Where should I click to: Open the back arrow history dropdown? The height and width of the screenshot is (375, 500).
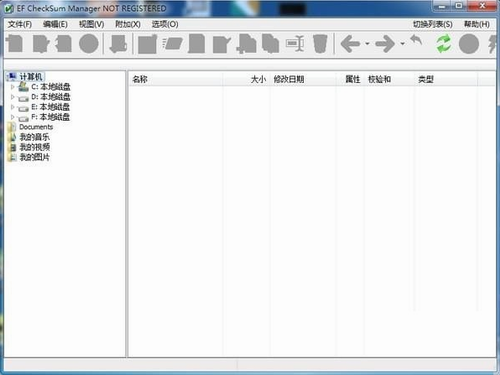coord(367,44)
